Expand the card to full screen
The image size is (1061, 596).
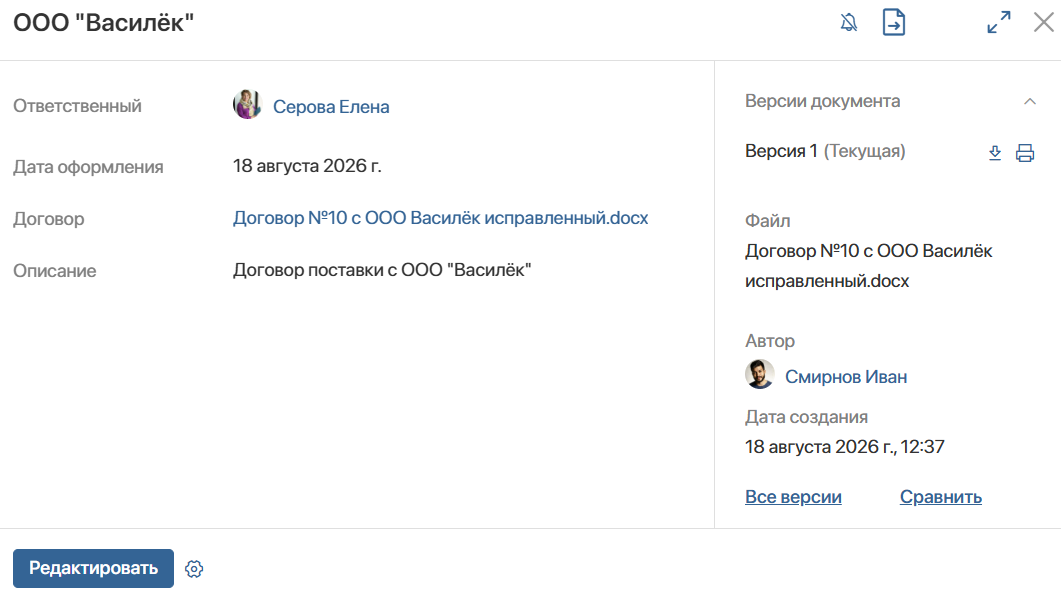click(x=999, y=22)
